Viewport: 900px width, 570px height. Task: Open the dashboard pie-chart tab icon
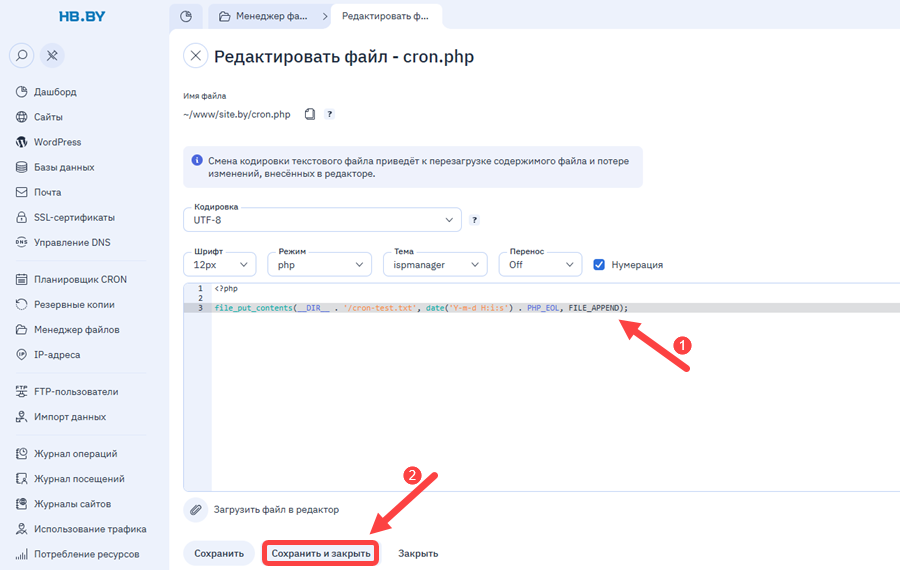point(186,17)
